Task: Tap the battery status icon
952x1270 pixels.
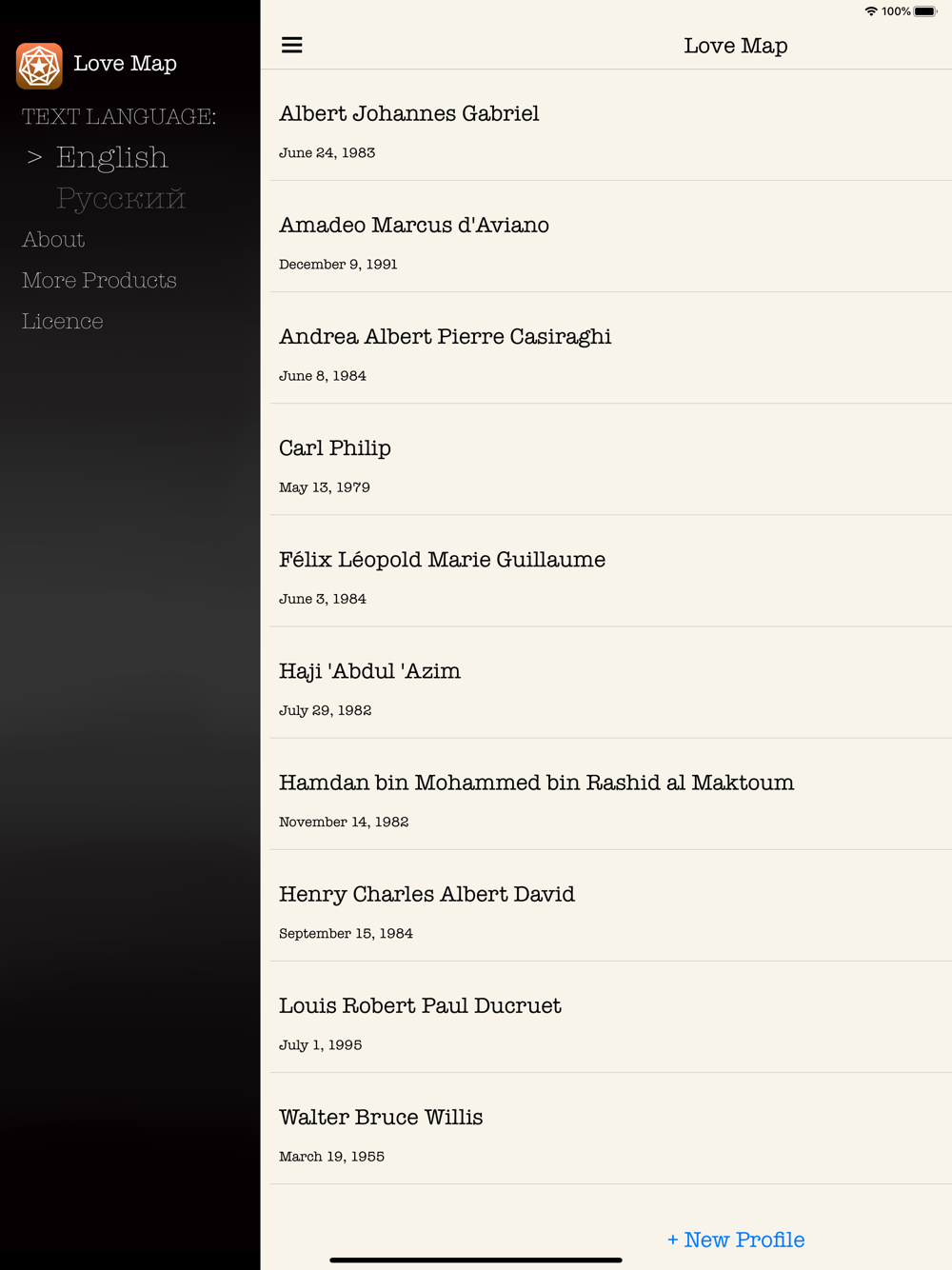Action: pos(925,11)
